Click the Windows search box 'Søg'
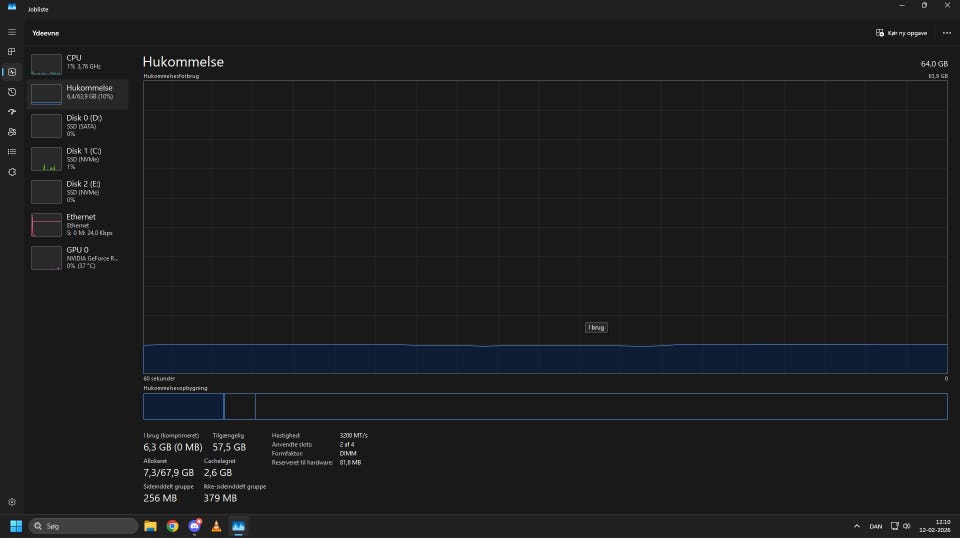 [x=84, y=525]
